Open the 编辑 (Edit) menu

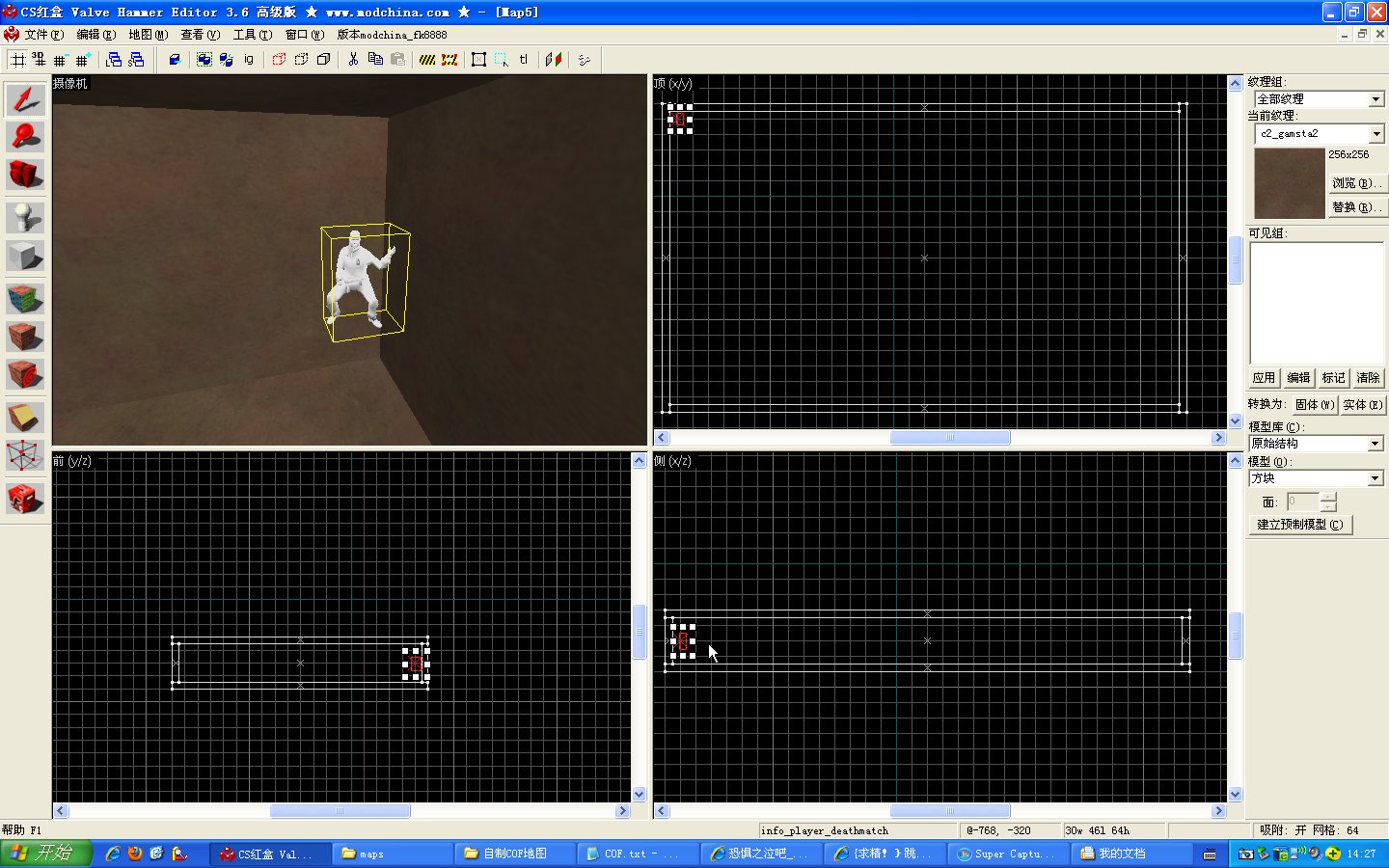(x=95, y=35)
